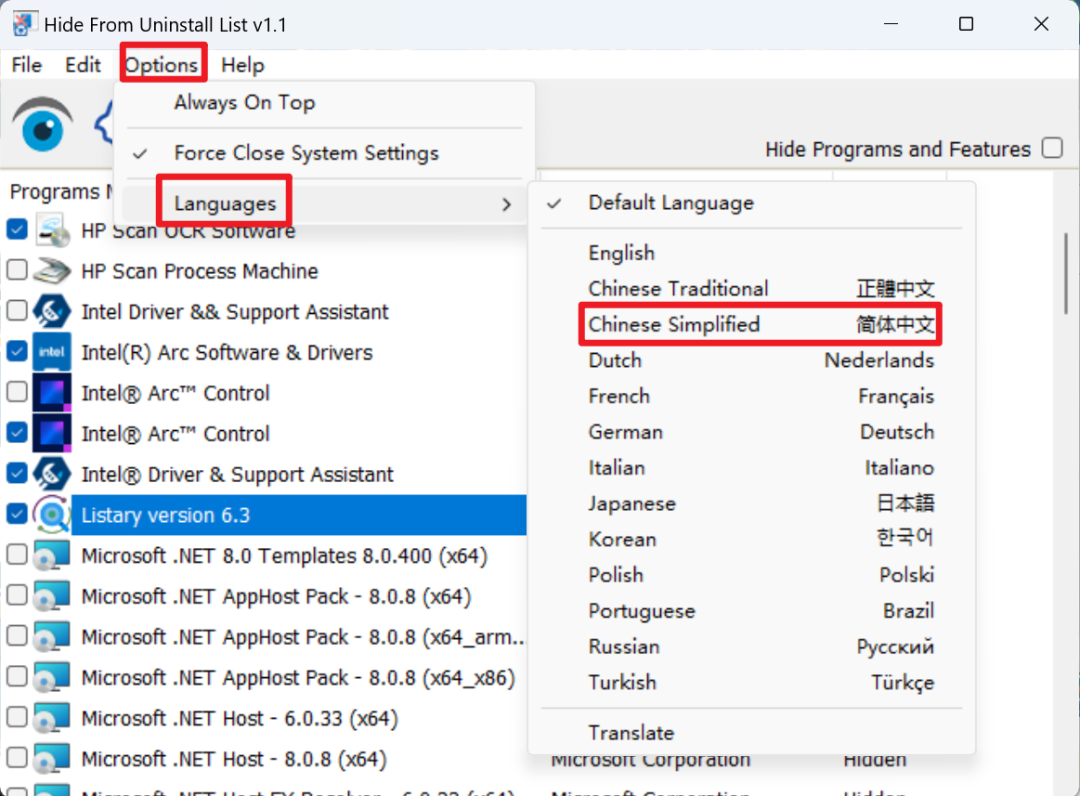The height and width of the screenshot is (796, 1080).
Task: Click the vertical scrollbar thumb
Action: point(1066,273)
